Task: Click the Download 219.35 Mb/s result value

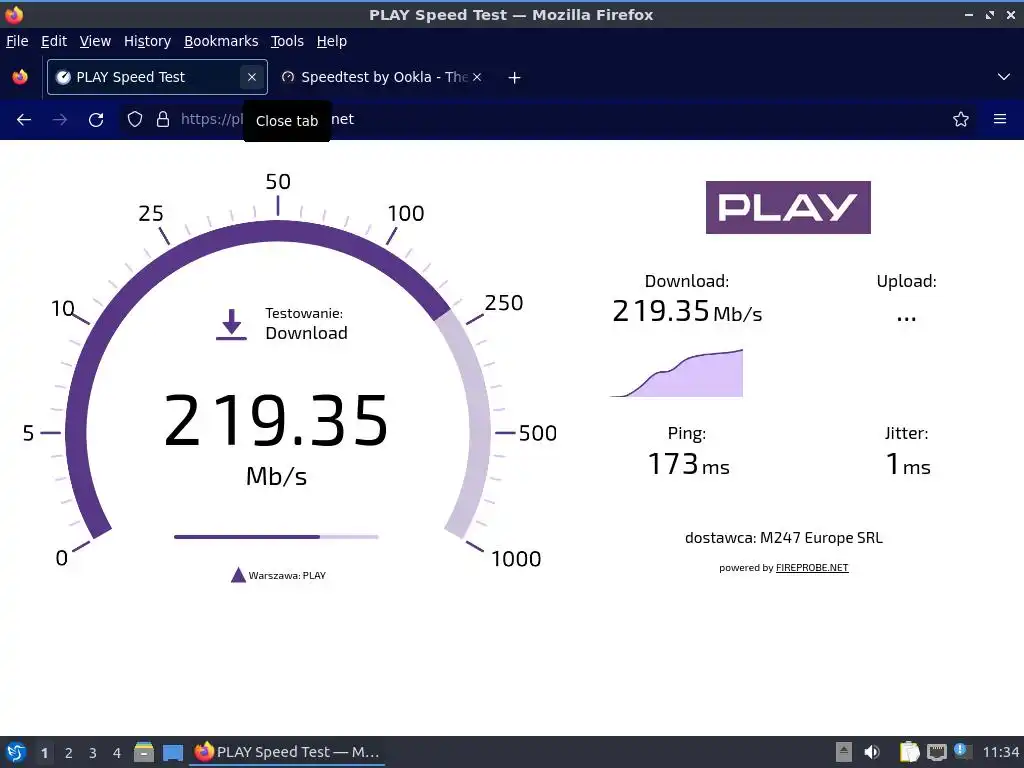Action: click(x=687, y=311)
